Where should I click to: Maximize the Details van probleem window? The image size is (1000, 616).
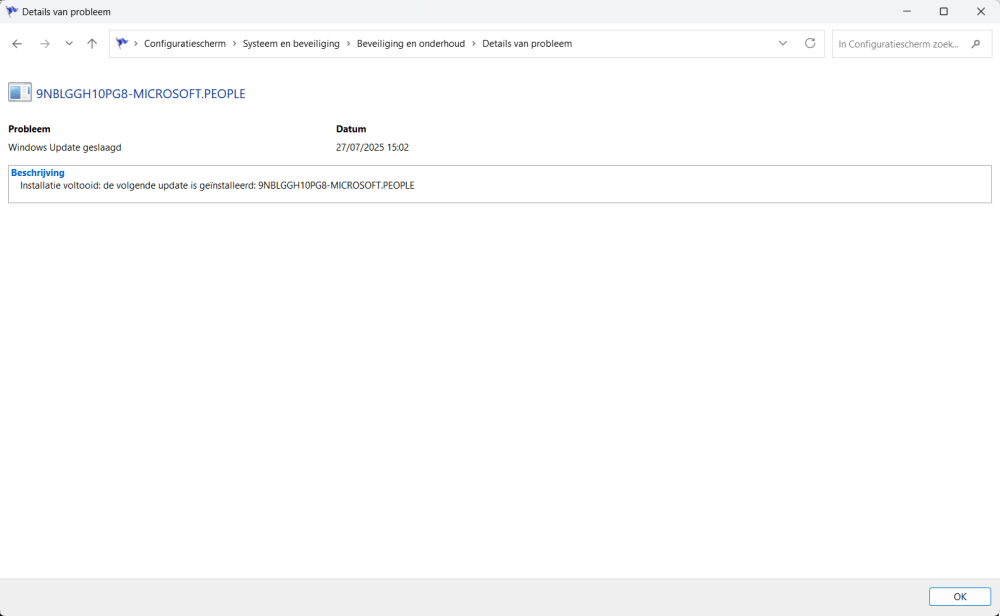(x=943, y=11)
